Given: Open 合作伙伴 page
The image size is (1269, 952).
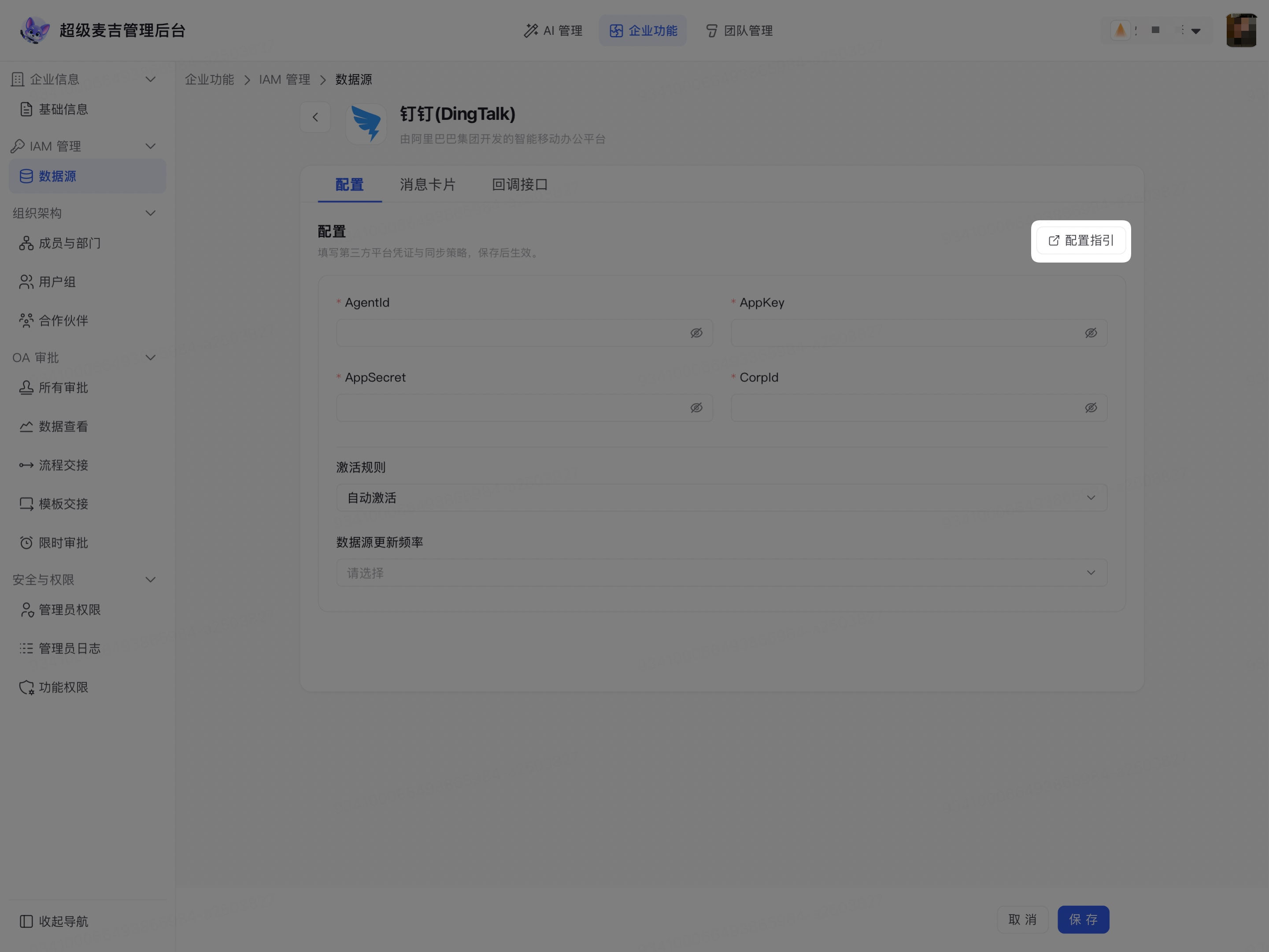Looking at the screenshot, I should tap(87, 320).
